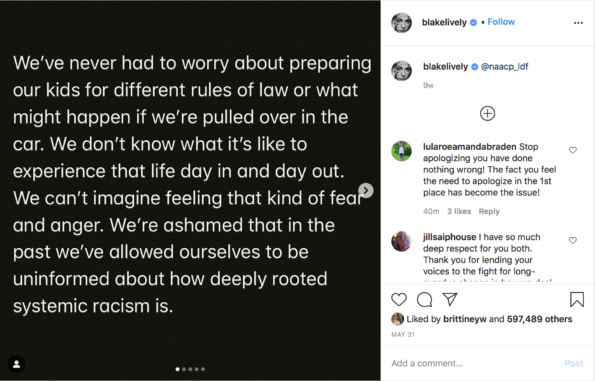This screenshot has width=595, height=381.
Task: Save post with the bookmark icon
Action: pyautogui.click(x=577, y=299)
